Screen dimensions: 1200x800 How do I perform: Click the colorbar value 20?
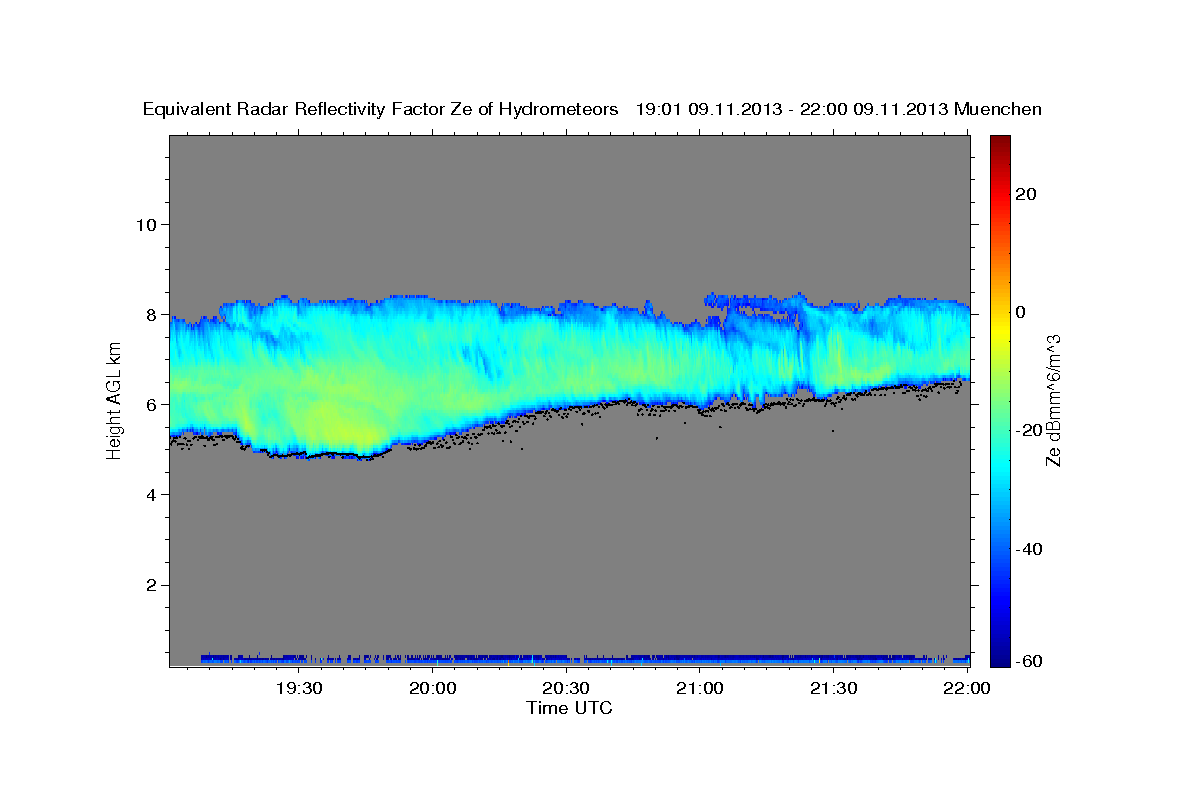coord(1027,194)
